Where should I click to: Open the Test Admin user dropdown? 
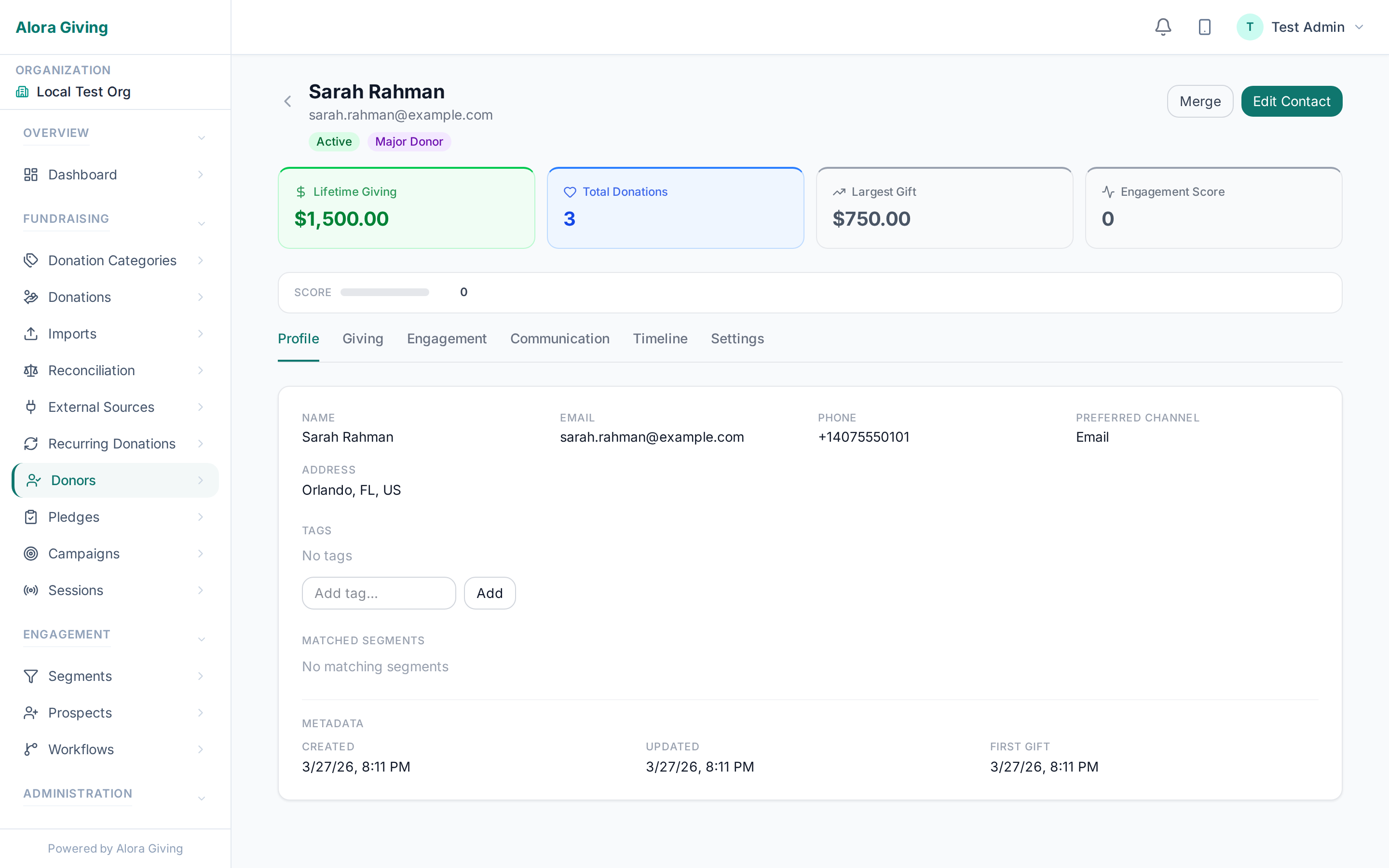click(1359, 27)
